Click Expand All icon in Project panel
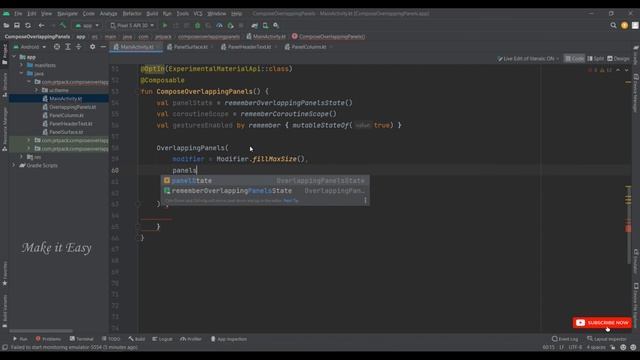Image resolution: width=640 pixels, height=360 pixels. click(x=68, y=47)
